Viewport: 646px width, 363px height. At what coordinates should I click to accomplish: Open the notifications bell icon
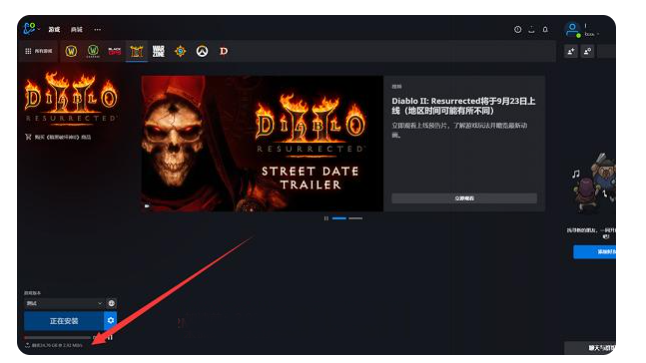coord(545,29)
